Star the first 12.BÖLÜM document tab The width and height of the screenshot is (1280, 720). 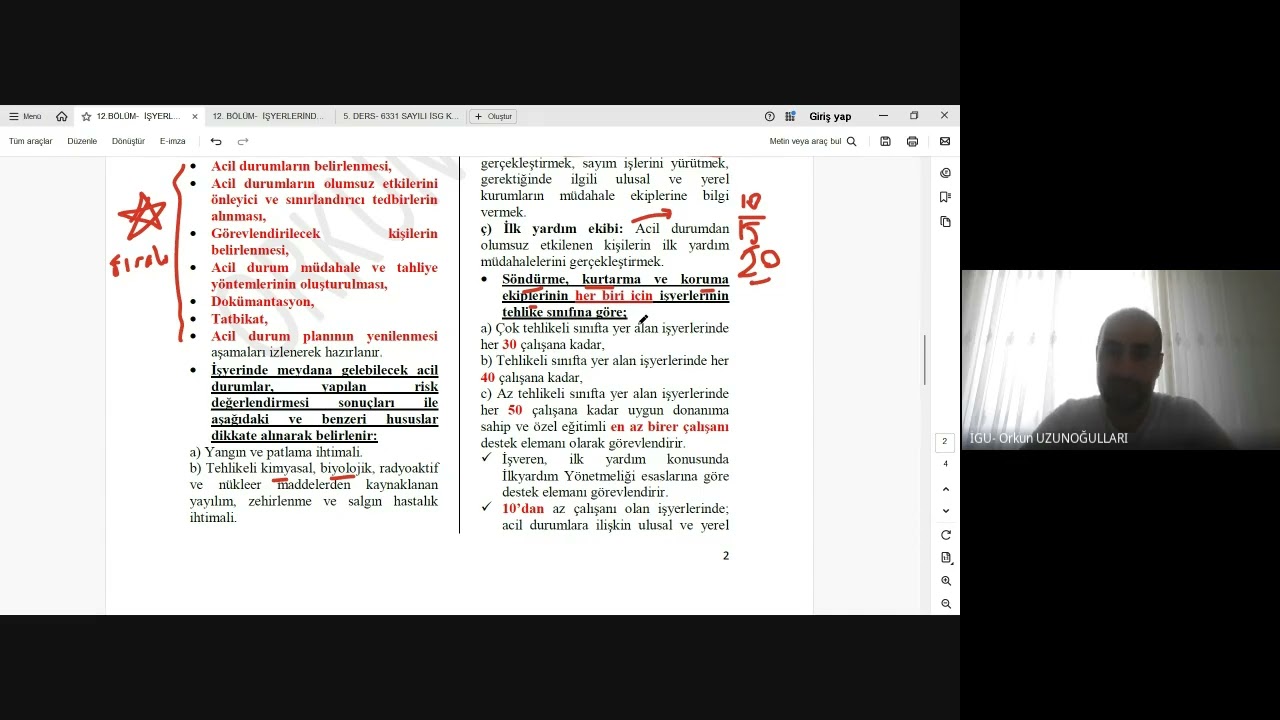point(86,116)
